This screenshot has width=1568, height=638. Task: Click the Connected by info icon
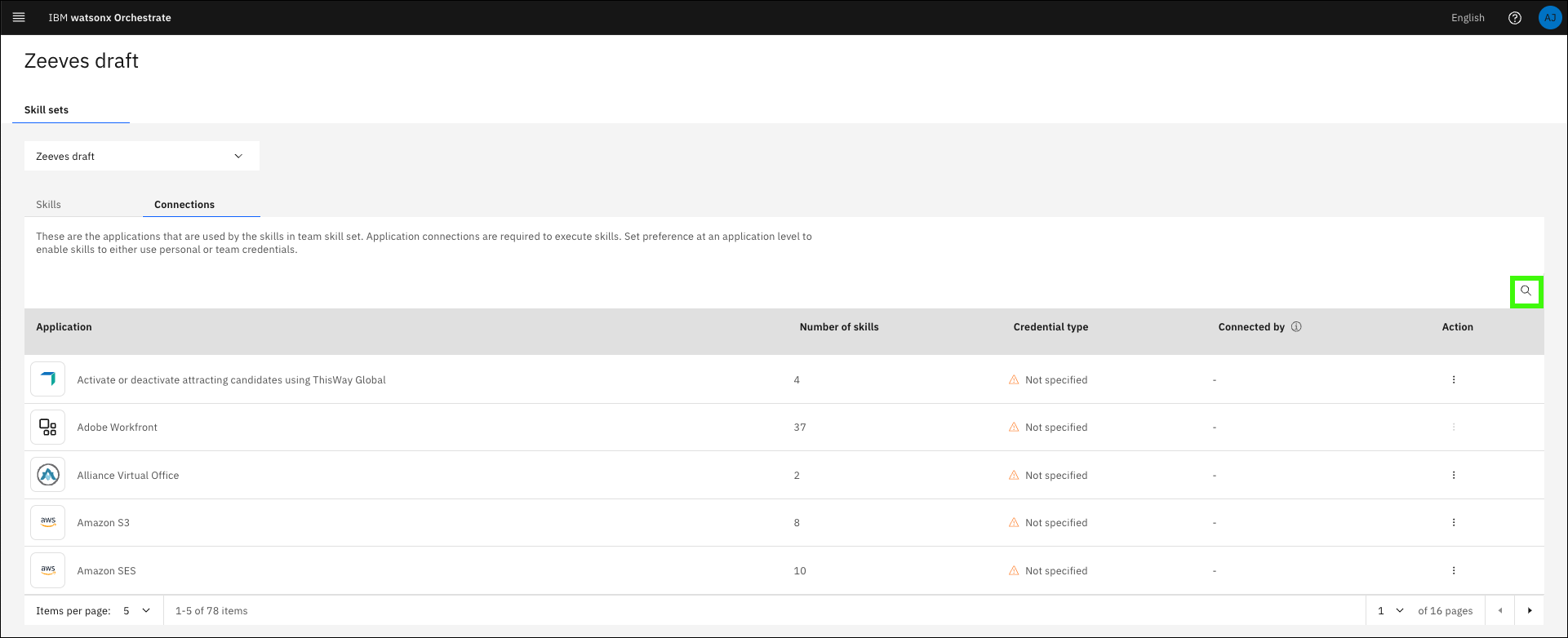1296,327
